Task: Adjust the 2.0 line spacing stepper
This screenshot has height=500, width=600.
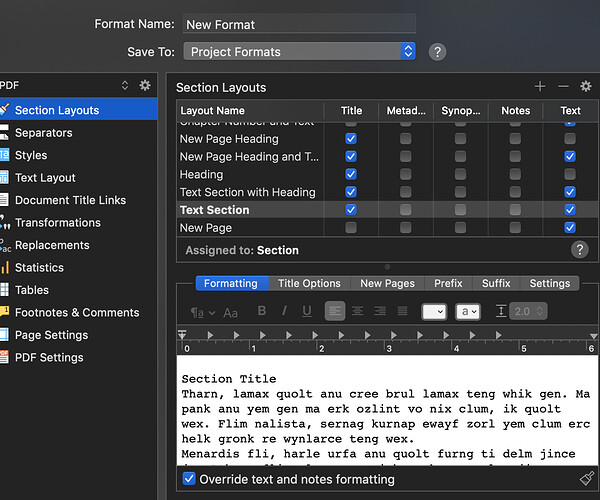Action: [x=540, y=311]
